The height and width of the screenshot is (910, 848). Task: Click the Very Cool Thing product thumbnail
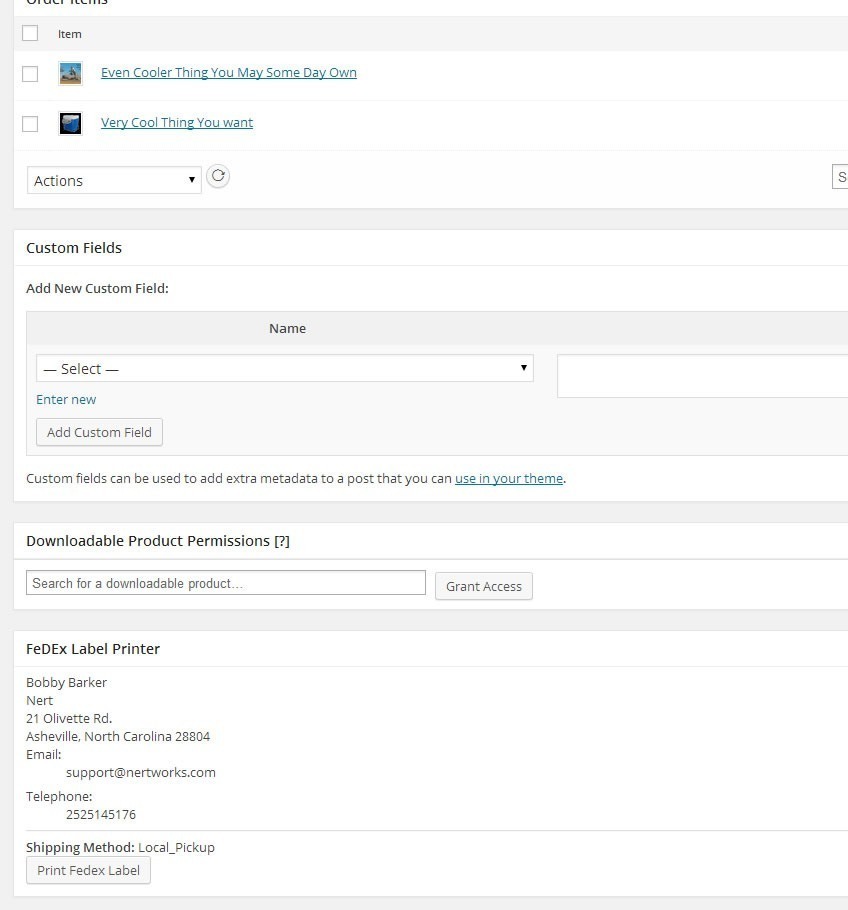click(x=70, y=123)
